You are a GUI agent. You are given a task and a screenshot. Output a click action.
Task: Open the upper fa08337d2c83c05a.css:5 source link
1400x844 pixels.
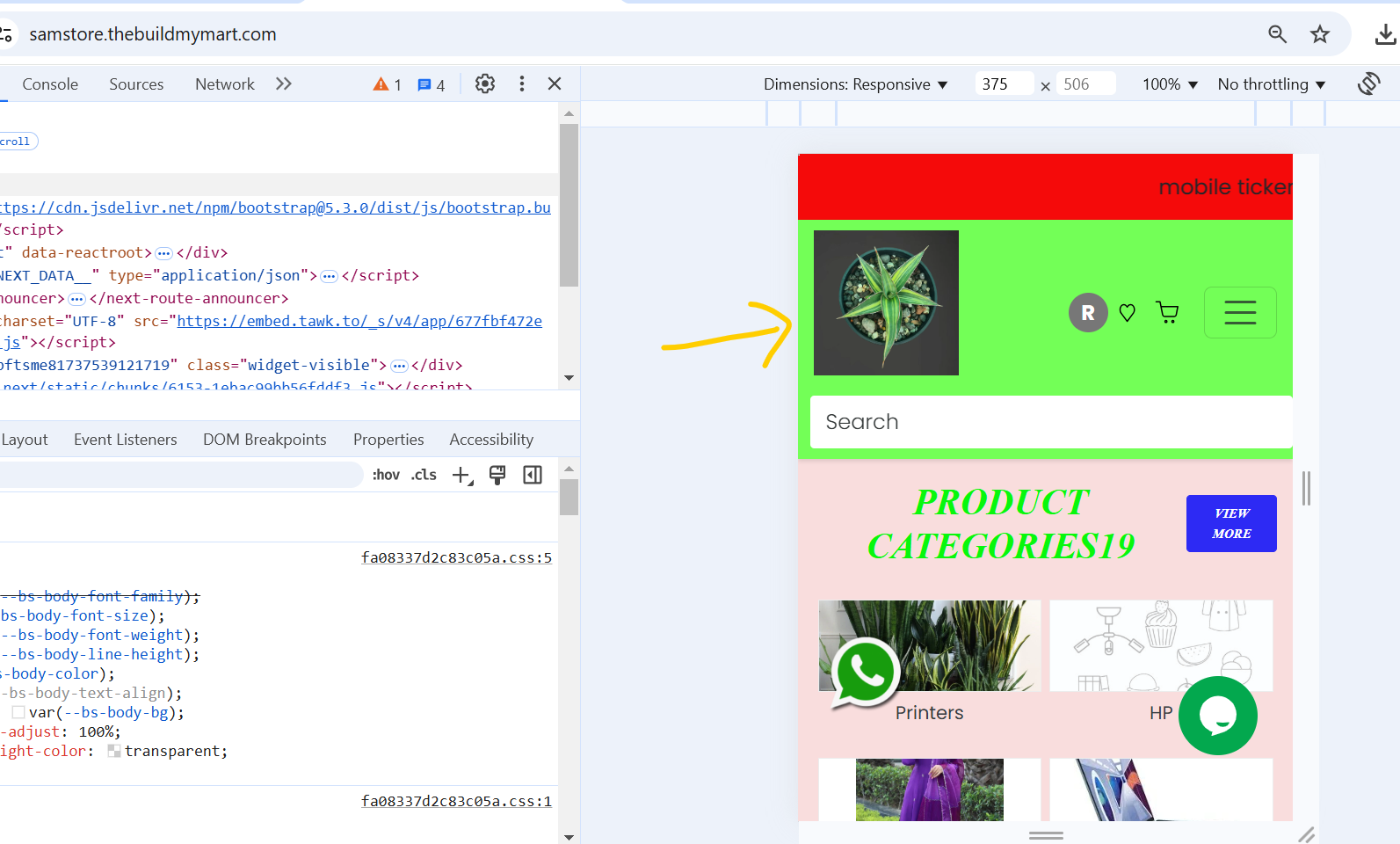[456, 557]
